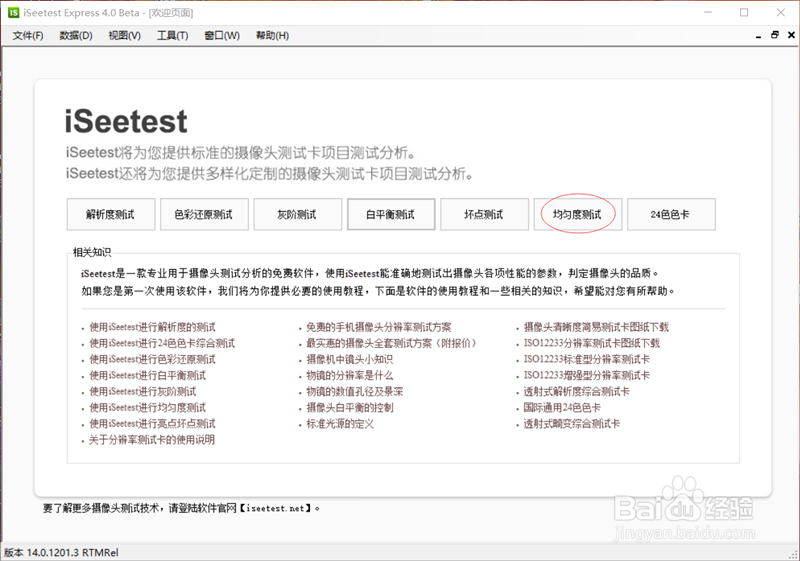The image size is (800, 561).
Task: Open link 摄像头白平衡的控制
Action: [349, 407]
